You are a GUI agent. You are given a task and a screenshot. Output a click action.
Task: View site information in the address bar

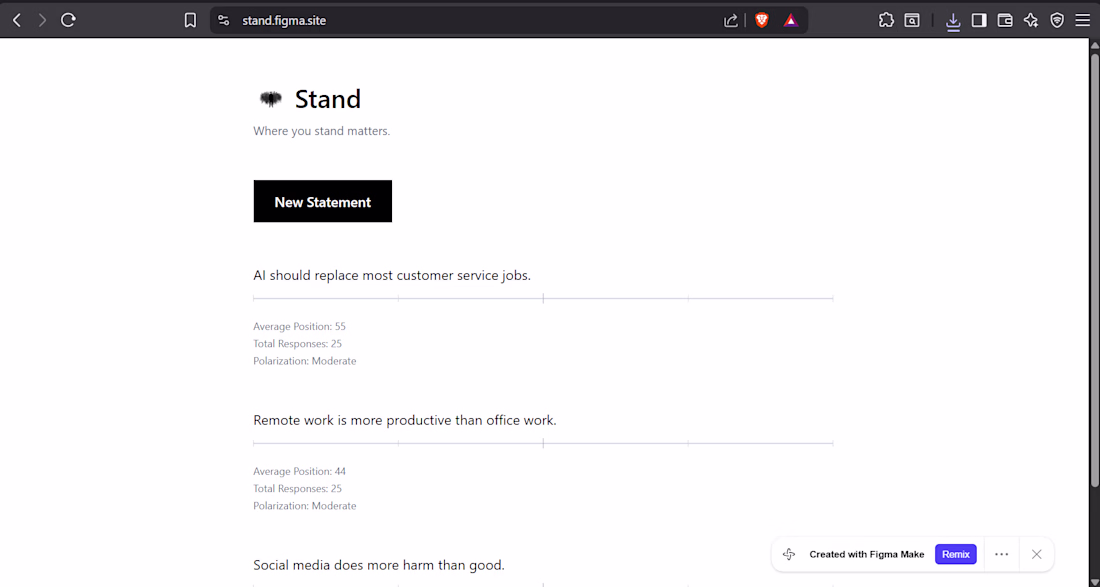pyautogui.click(x=223, y=20)
